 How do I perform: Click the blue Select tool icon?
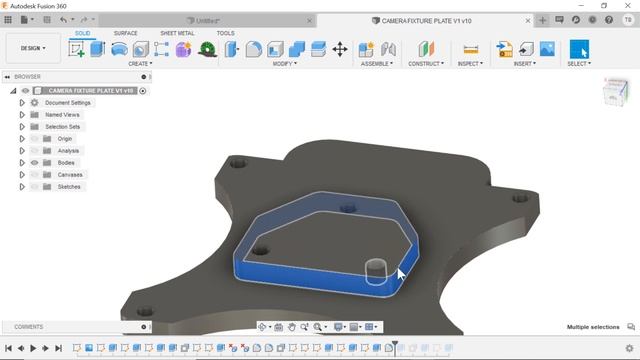click(579, 49)
